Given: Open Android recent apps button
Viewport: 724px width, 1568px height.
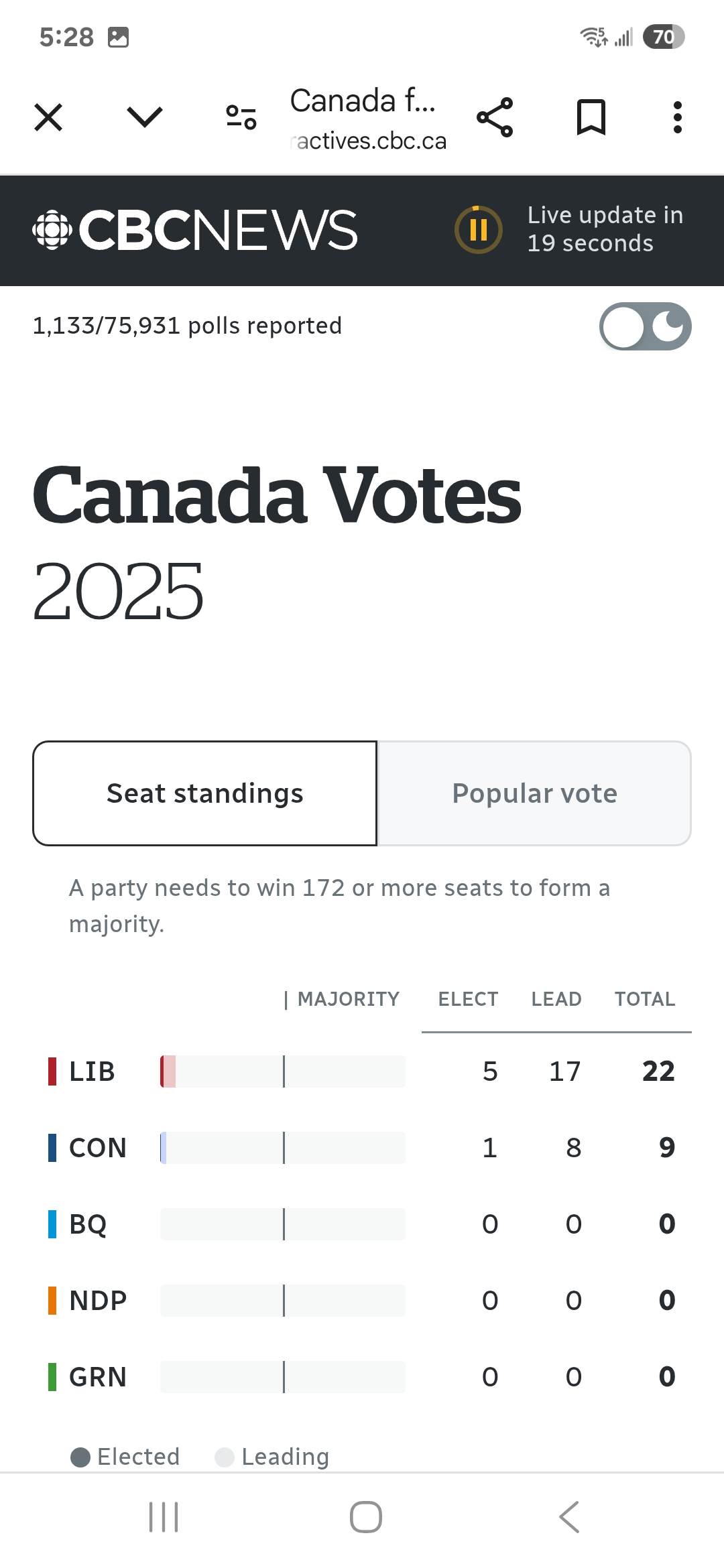Looking at the screenshot, I should [164, 1517].
